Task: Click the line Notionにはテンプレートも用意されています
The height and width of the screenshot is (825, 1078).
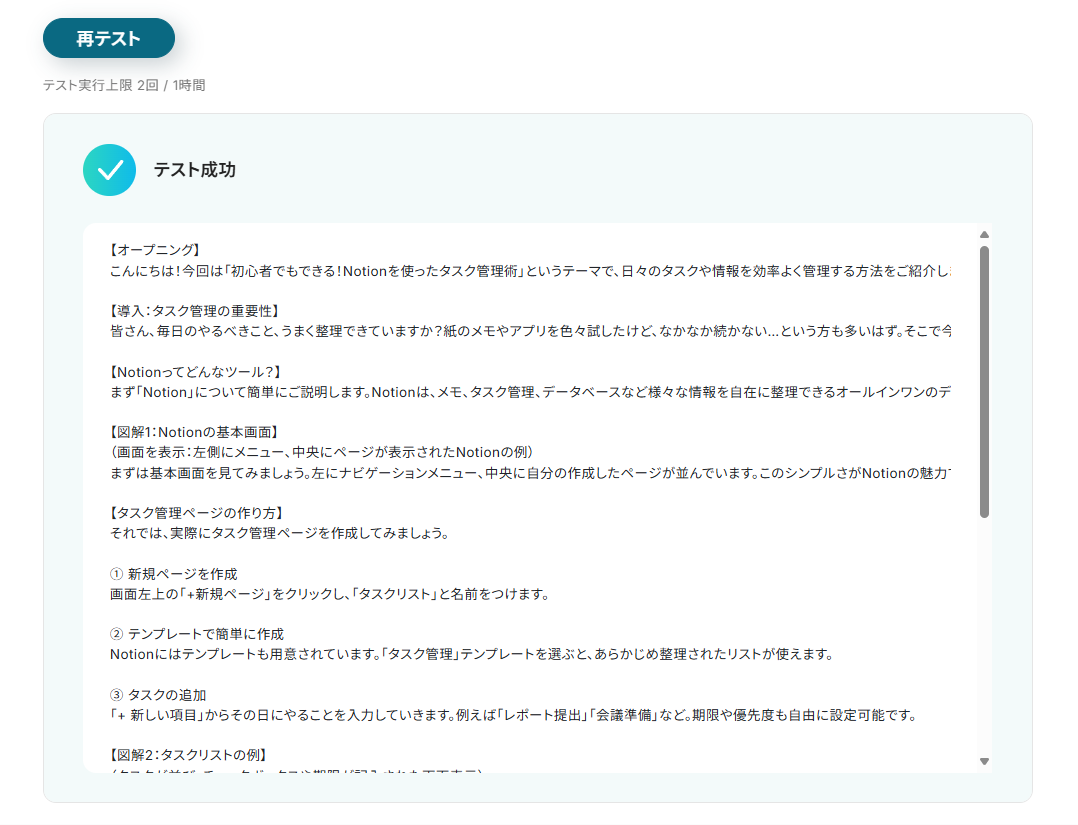Action: (x=472, y=654)
